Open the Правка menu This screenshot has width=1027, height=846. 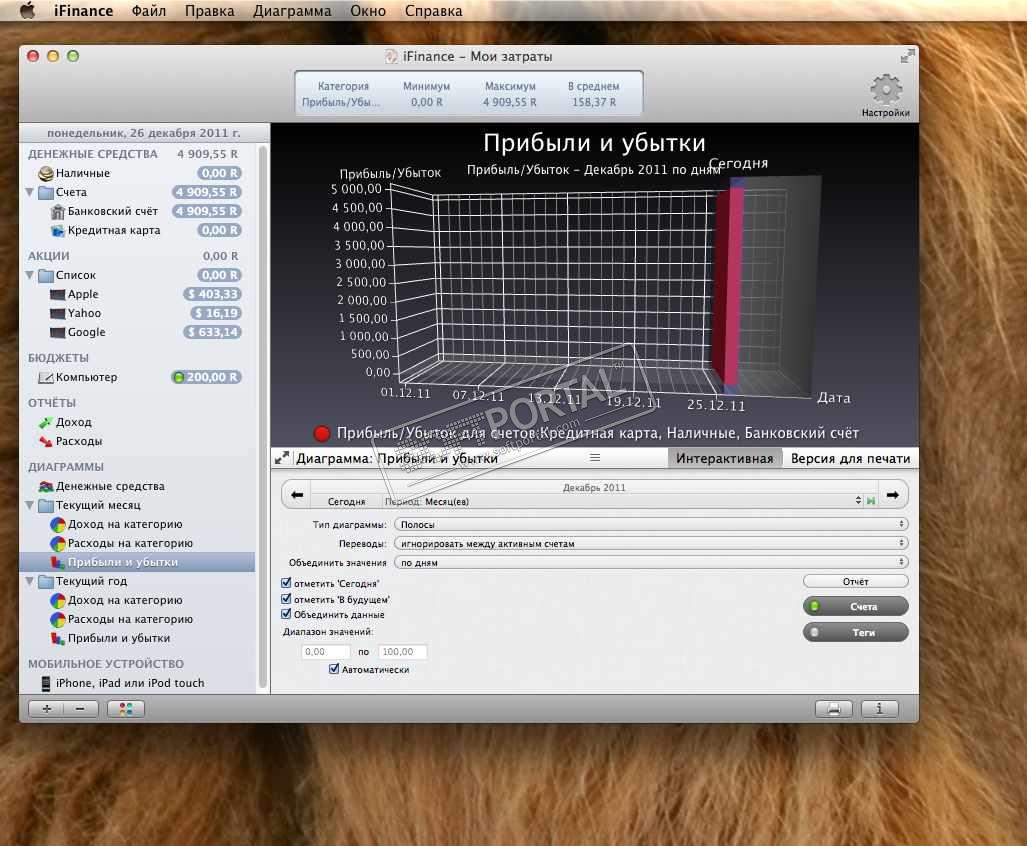(x=210, y=11)
